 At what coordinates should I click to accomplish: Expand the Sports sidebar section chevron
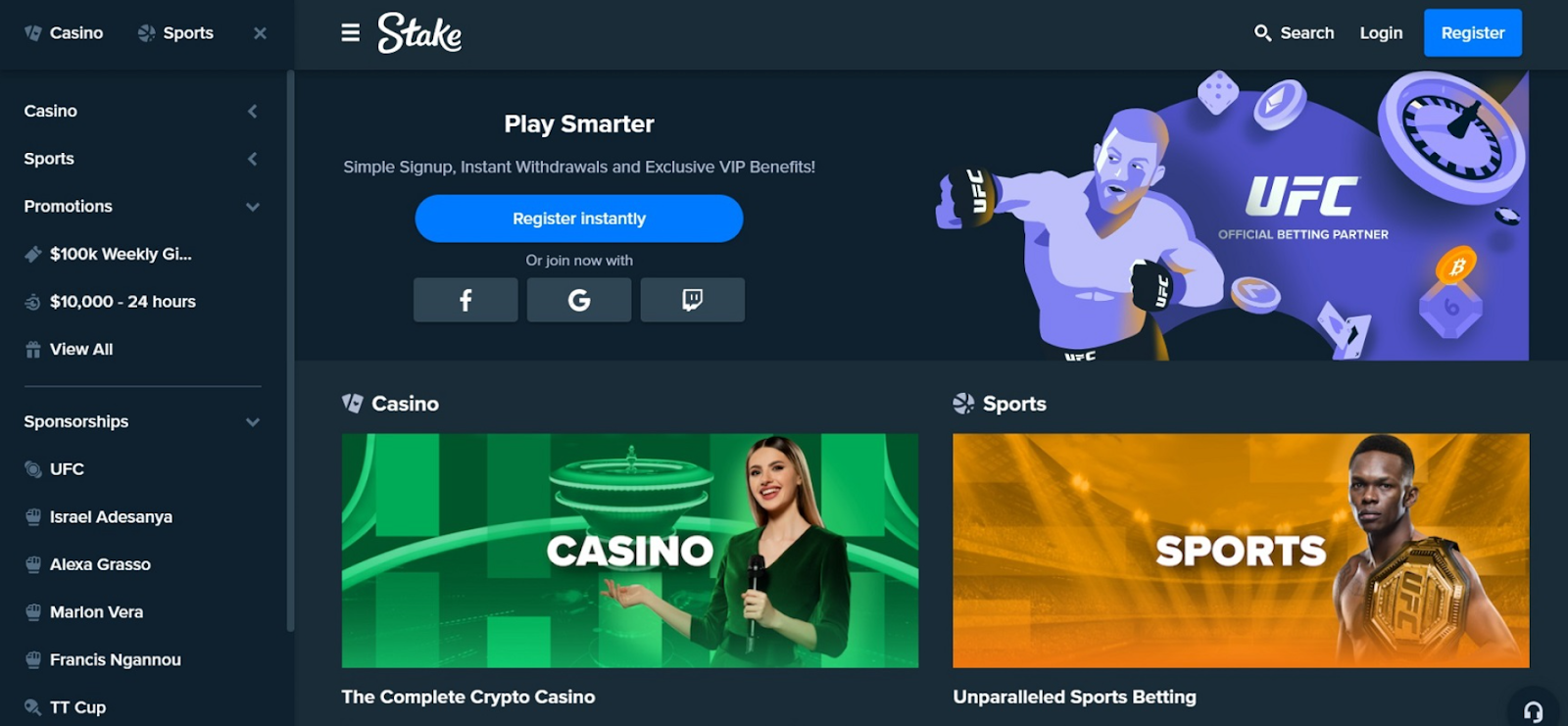click(253, 159)
